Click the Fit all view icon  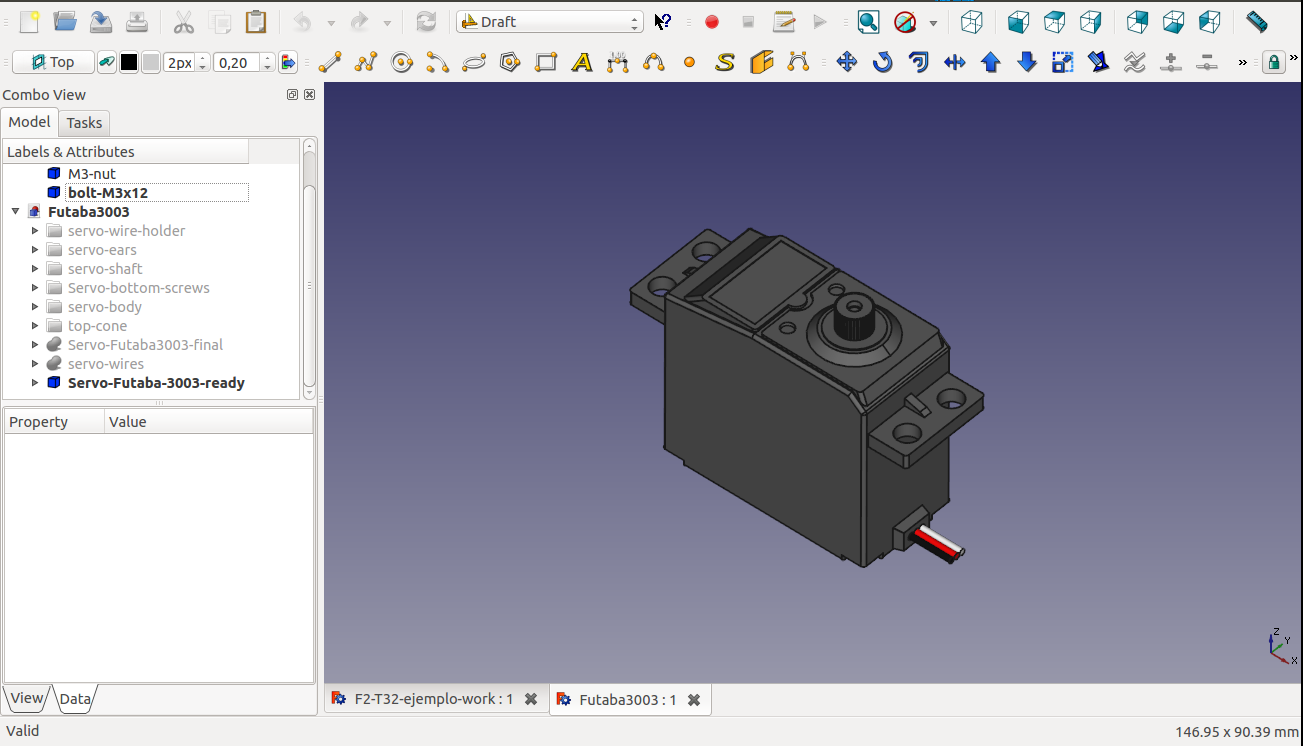(x=868, y=21)
